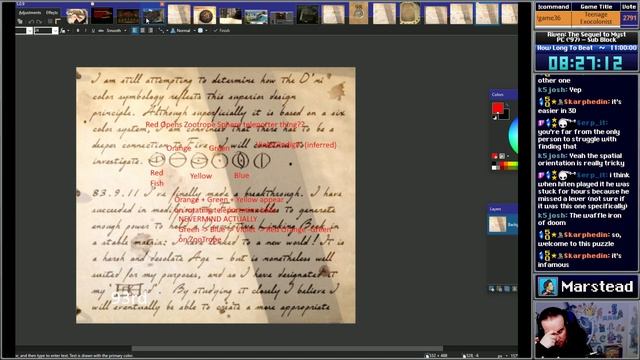Click the 08:27:12 timer display
640x360 pixels.
pyautogui.click(x=585, y=63)
